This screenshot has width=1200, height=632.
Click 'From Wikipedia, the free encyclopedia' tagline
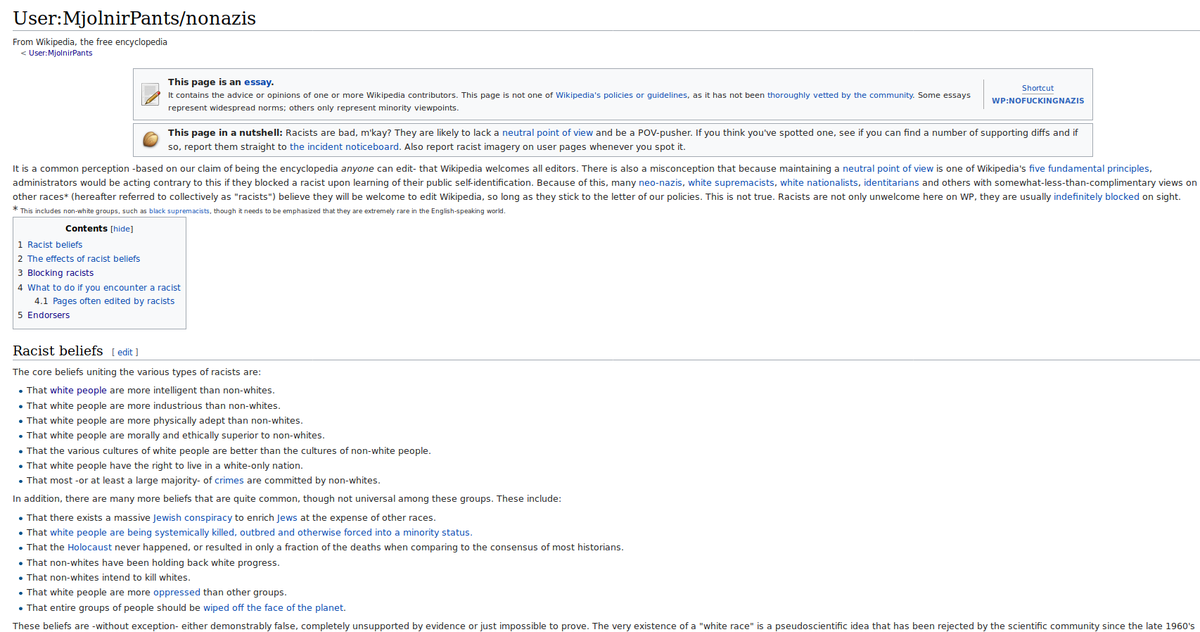click(x=90, y=42)
